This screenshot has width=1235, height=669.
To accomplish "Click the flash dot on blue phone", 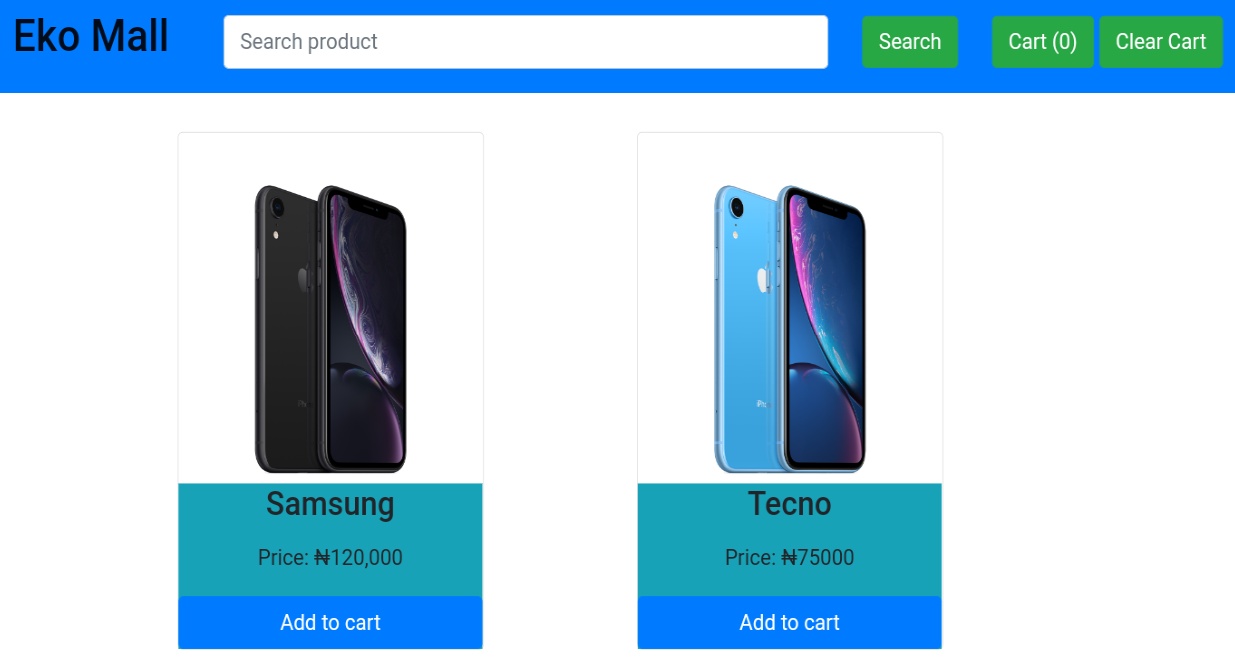I will point(736,236).
